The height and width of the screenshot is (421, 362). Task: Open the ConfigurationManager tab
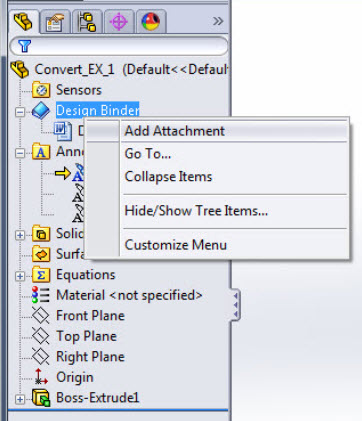87,22
